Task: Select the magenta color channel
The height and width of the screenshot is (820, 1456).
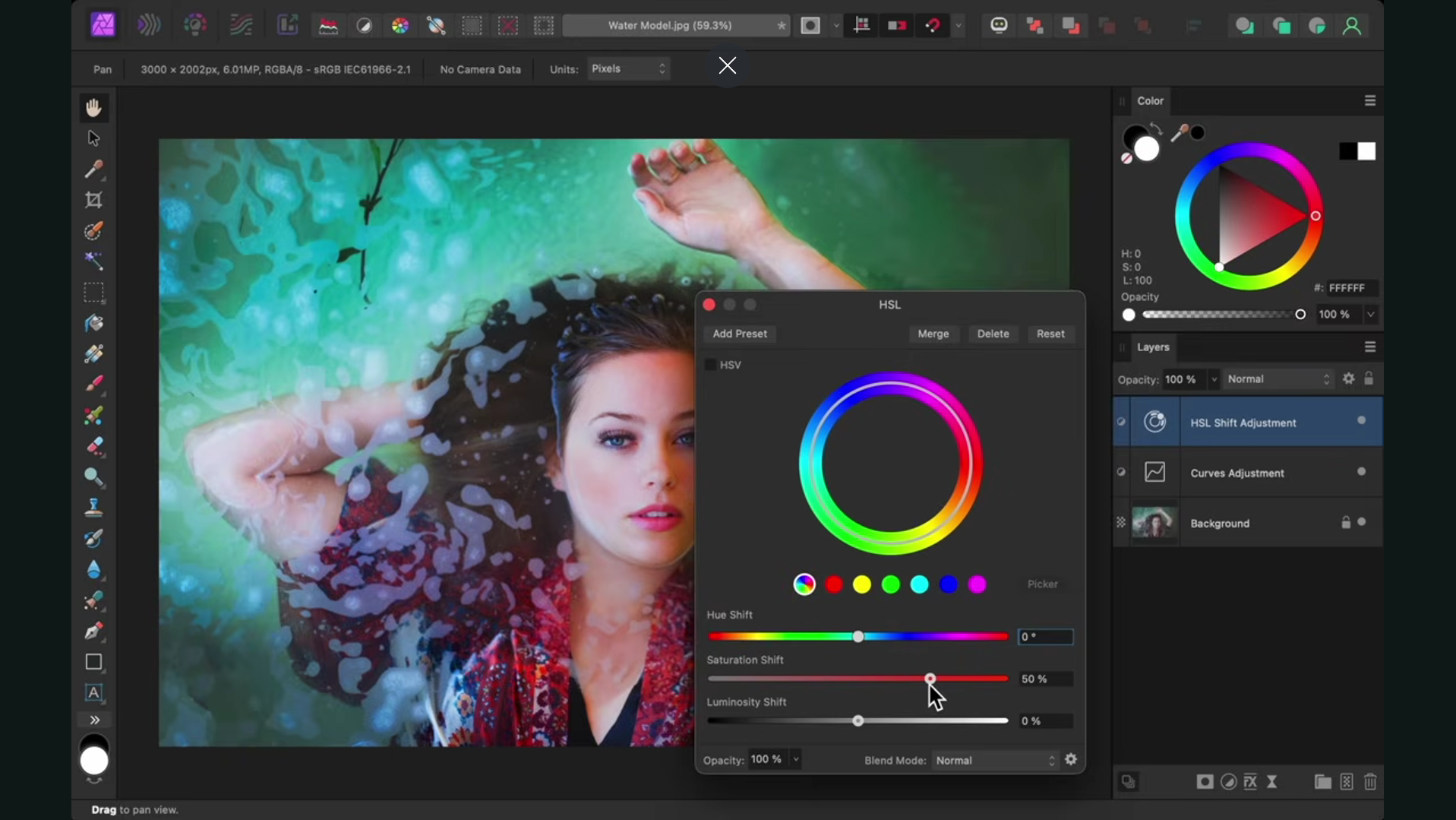Action: (978, 584)
